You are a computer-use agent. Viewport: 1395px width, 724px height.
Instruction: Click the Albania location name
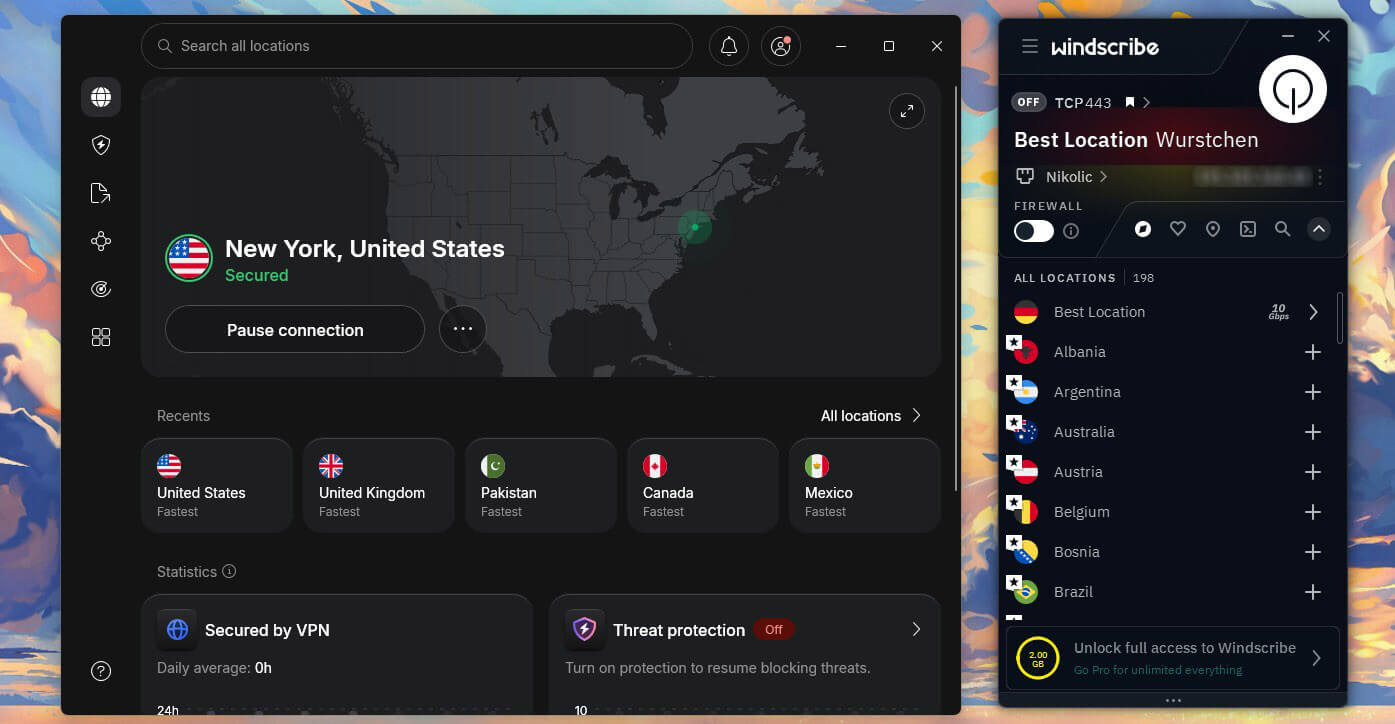[x=1080, y=352]
